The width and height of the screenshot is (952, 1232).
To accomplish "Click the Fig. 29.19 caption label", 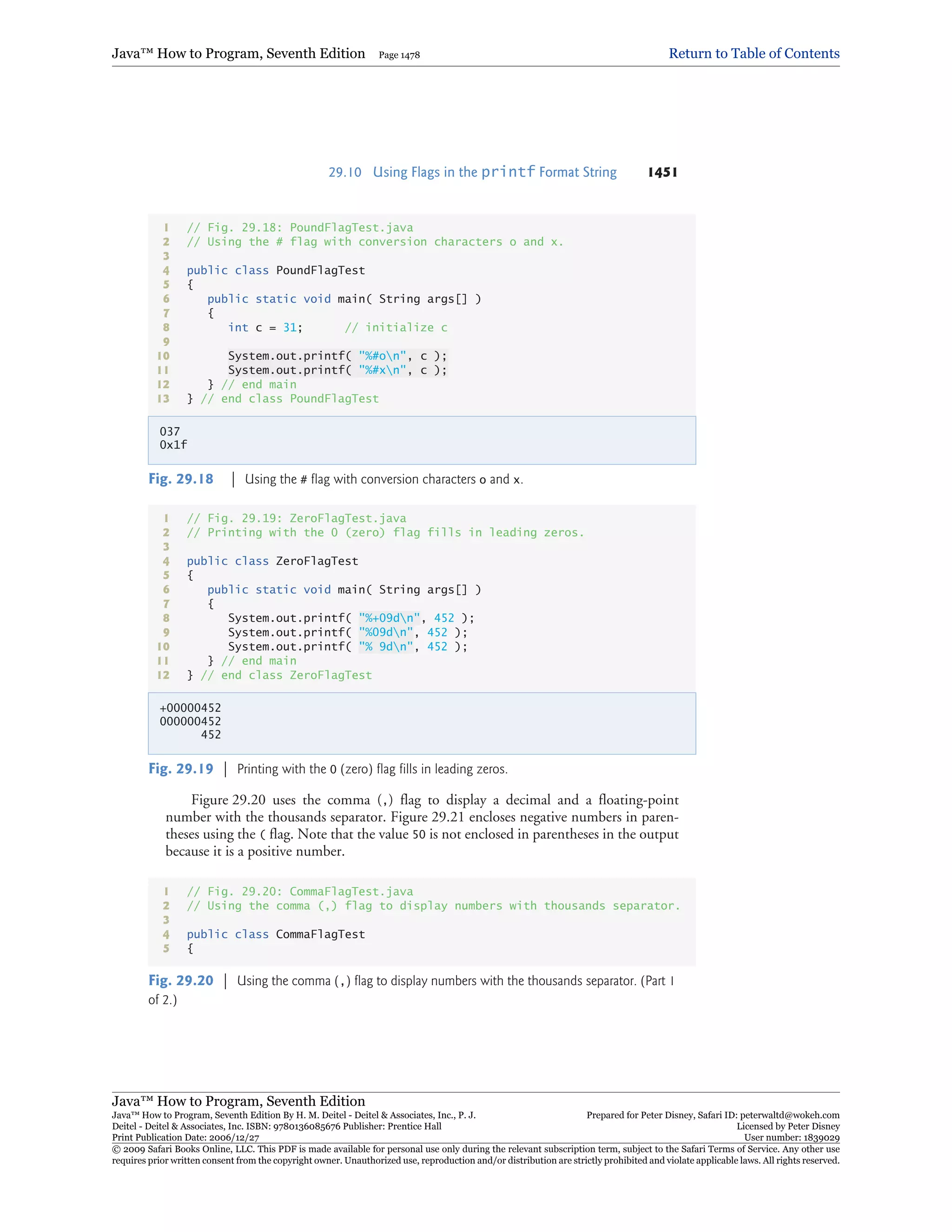I will 181,769.
